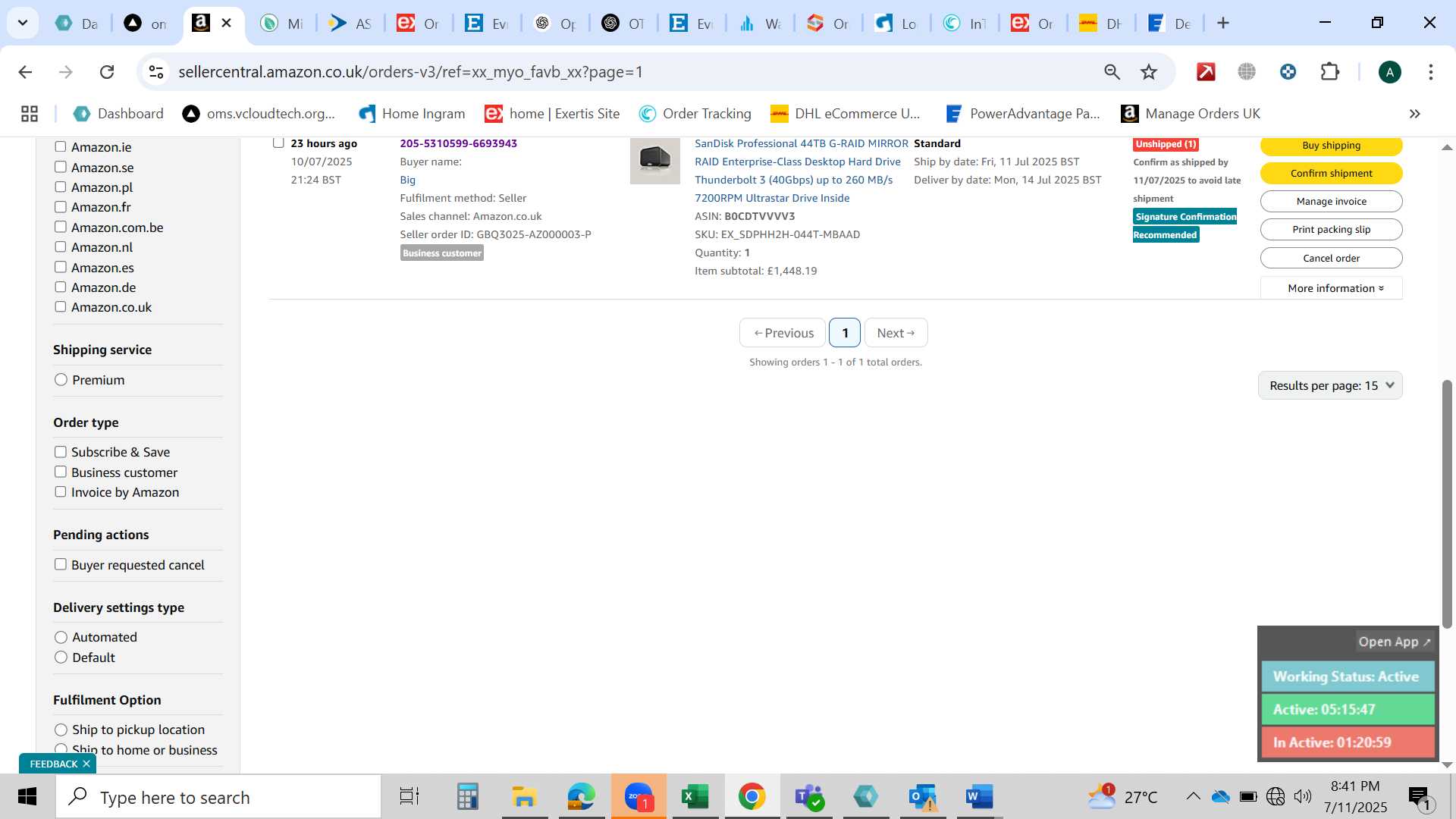Show hidden system tray icons
Viewport: 1456px width, 819px height.
click(x=1193, y=796)
